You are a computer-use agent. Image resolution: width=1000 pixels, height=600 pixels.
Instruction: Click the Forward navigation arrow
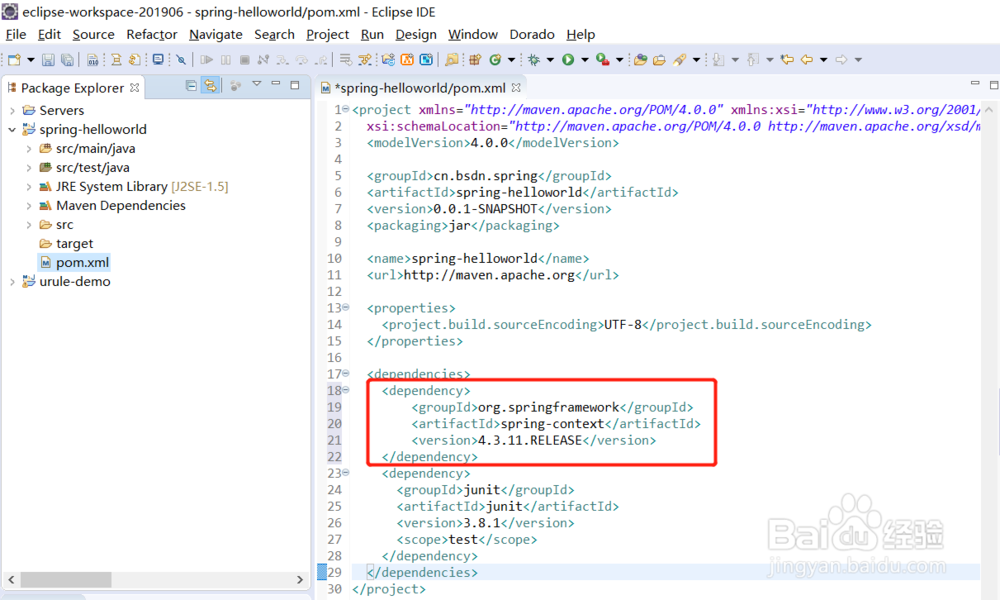click(x=841, y=60)
